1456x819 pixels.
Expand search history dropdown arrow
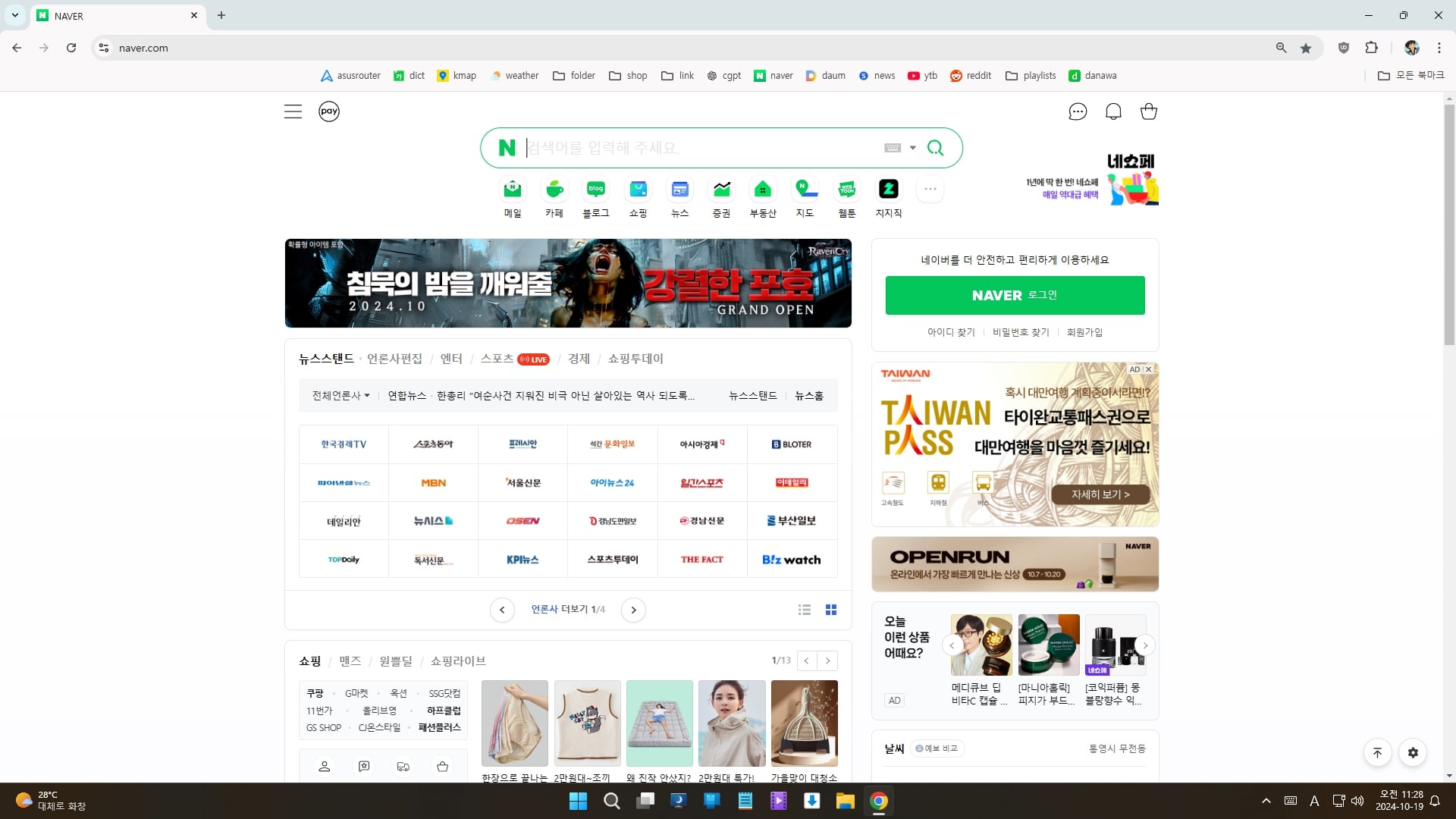pos(913,148)
